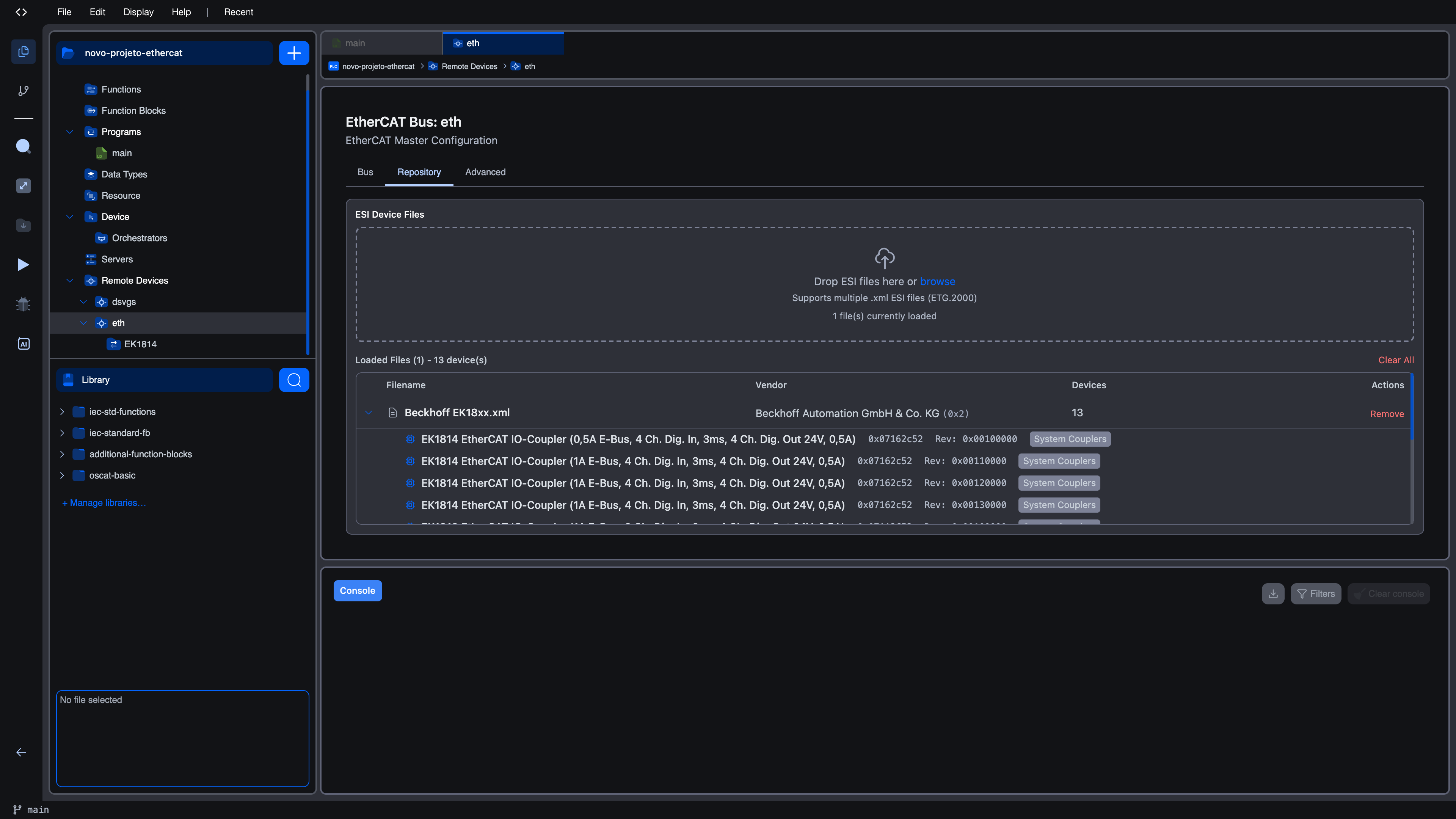Image resolution: width=1456 pixels, height=819 pixels.
Task: Collapse the Device tree node
Action: [x=69, y=217]
